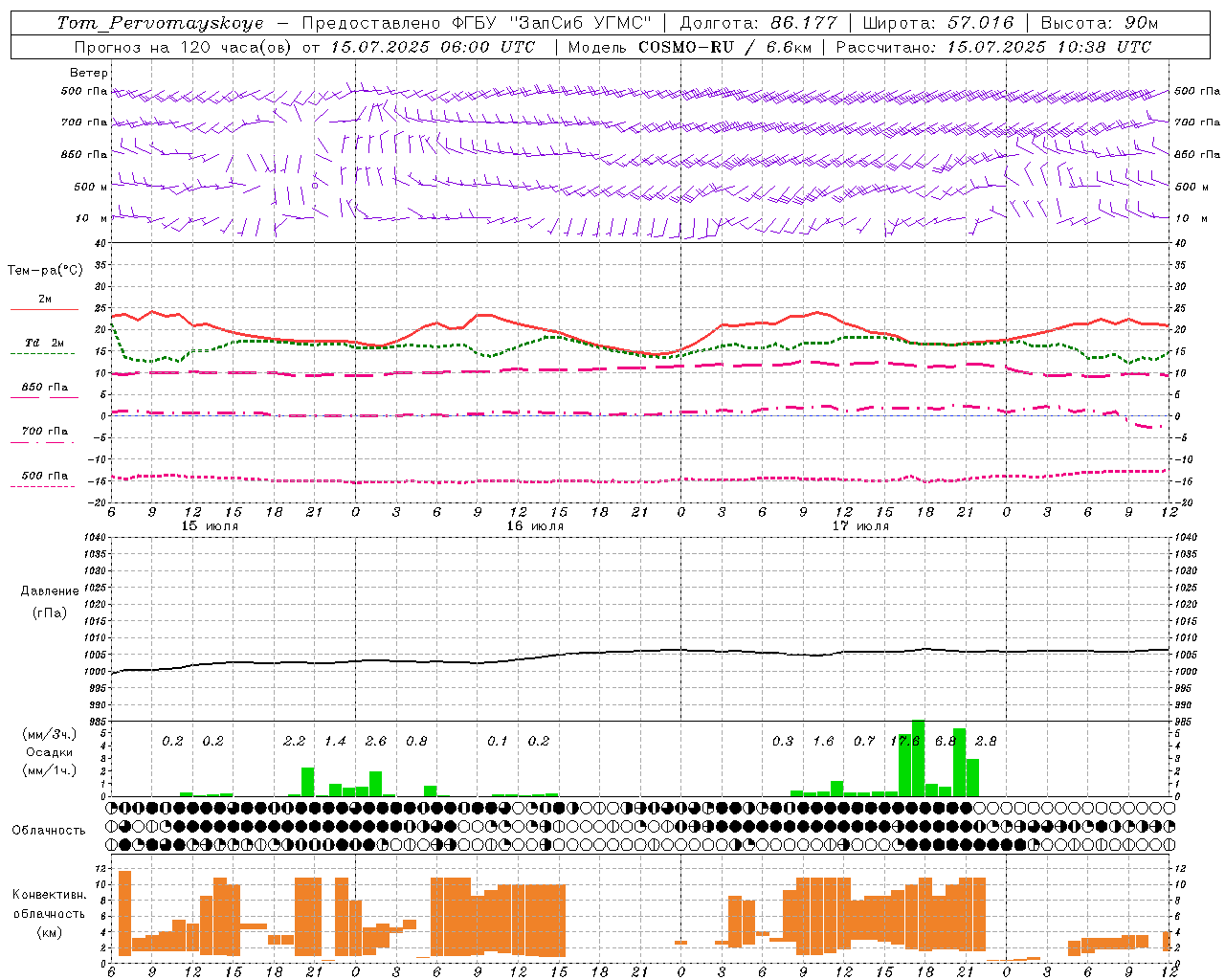Click the "Облачность" cloud cover label
This screenshot has width=1225, height=980.
coord(49,831)
